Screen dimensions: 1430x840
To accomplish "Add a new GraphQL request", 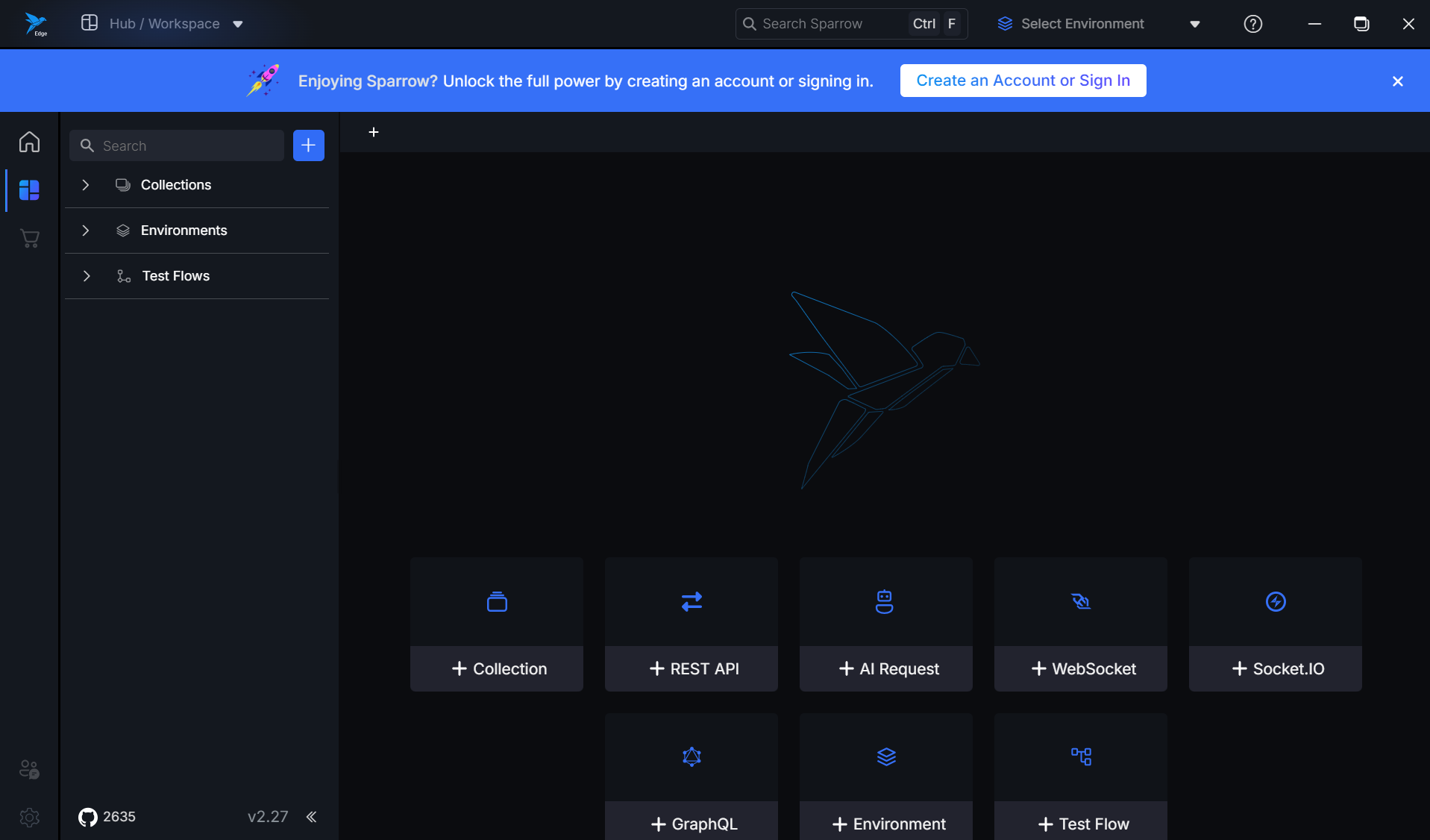I will coord(692,821).
